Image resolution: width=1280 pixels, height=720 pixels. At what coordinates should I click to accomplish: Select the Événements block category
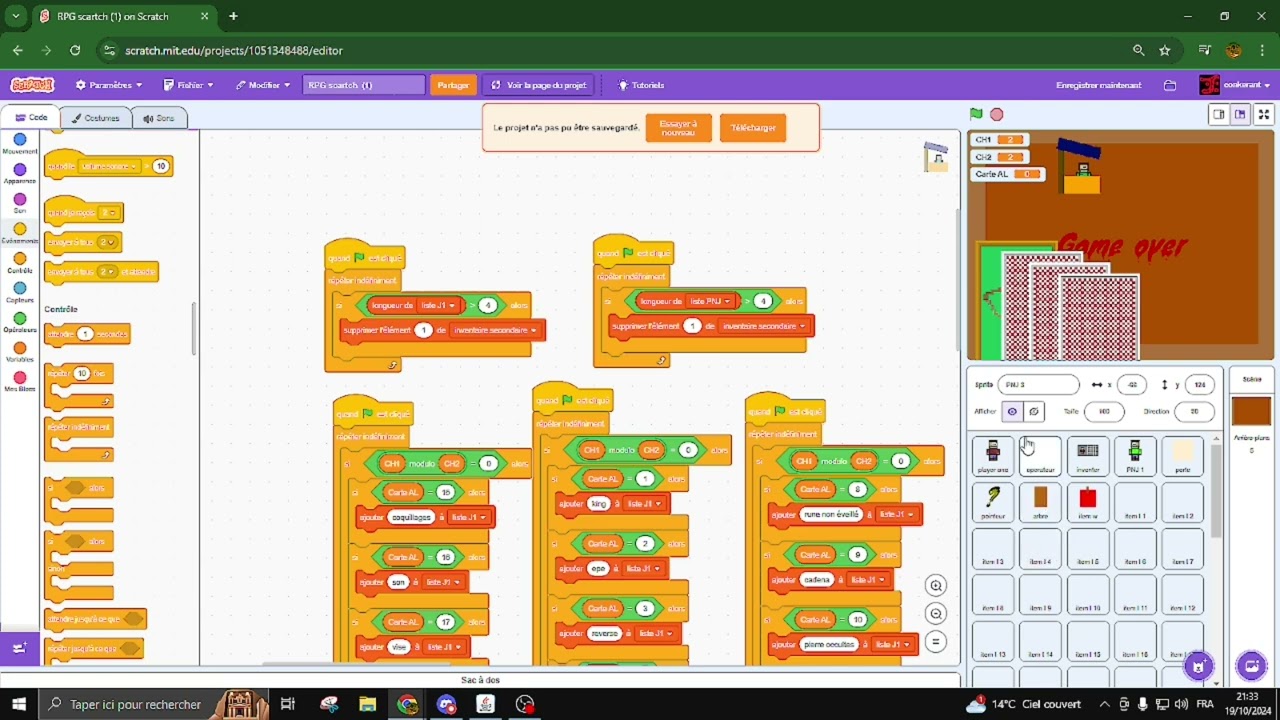20,233
